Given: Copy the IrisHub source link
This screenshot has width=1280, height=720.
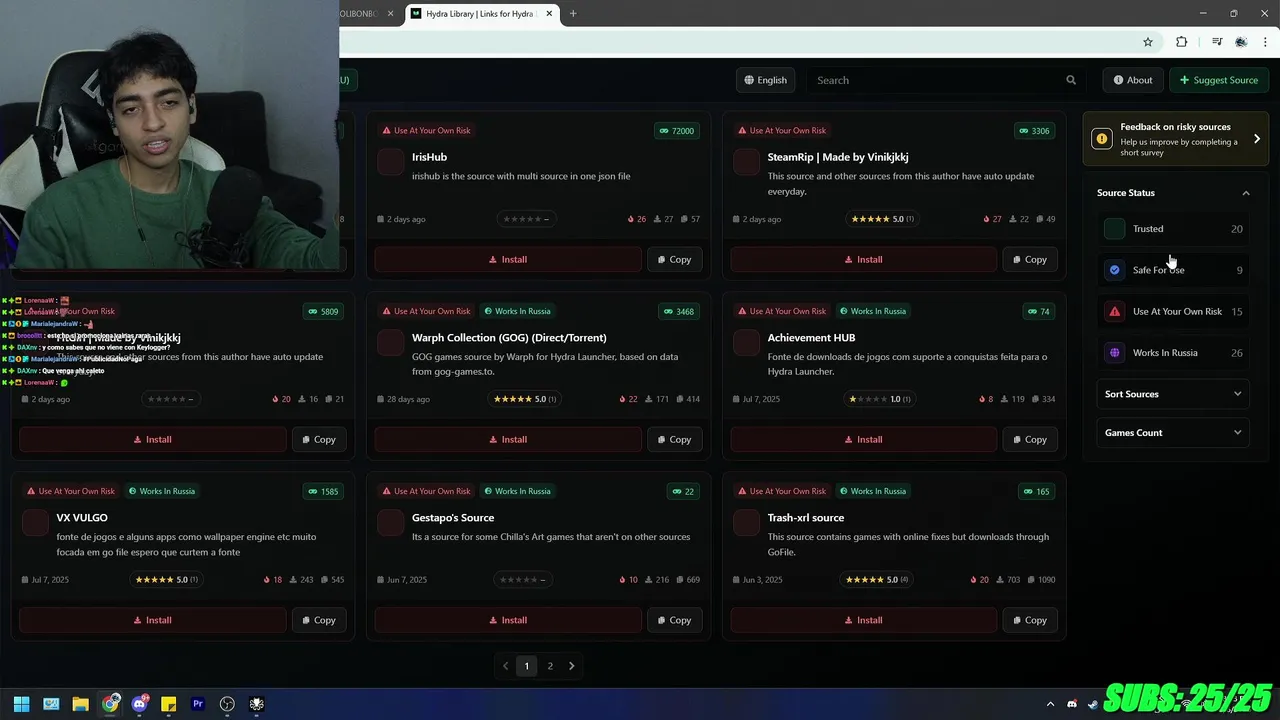Looking at the screenshot, I should tap(674, 259).
